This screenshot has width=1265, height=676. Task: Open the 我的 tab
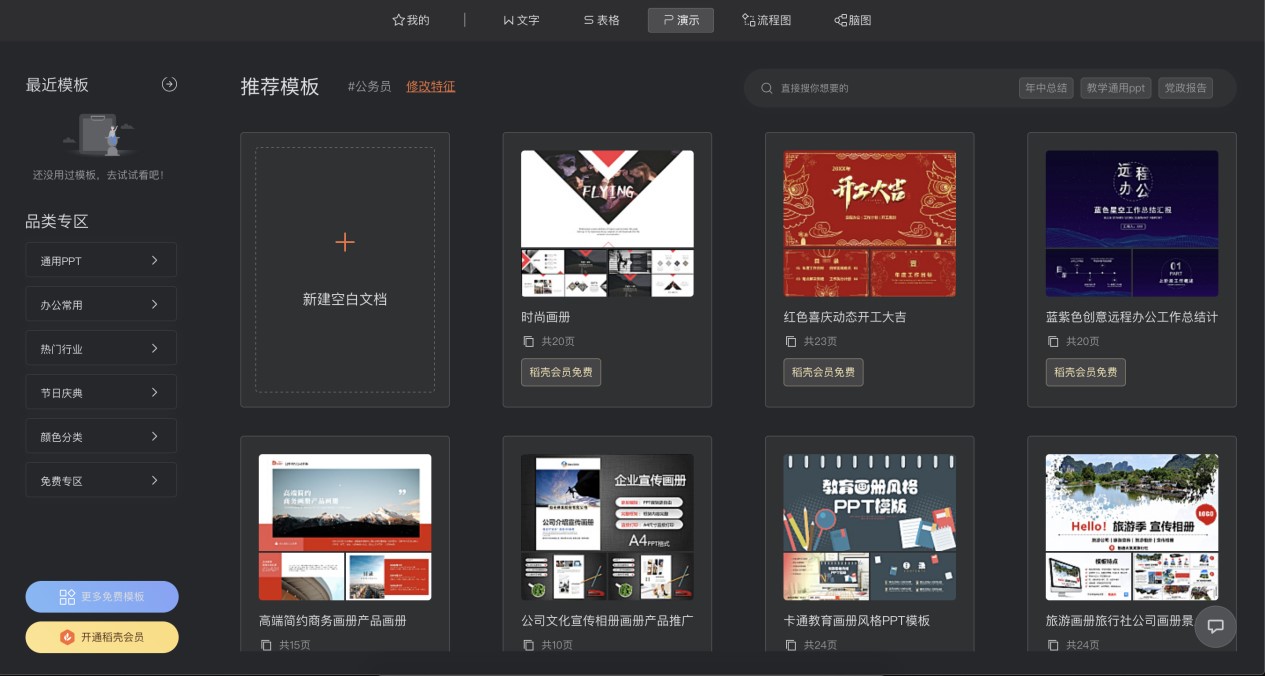click(x=410, y=20)
